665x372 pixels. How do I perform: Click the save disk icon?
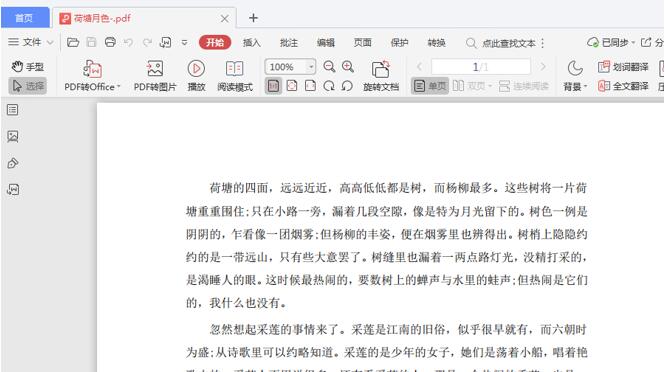coord(91,42)
